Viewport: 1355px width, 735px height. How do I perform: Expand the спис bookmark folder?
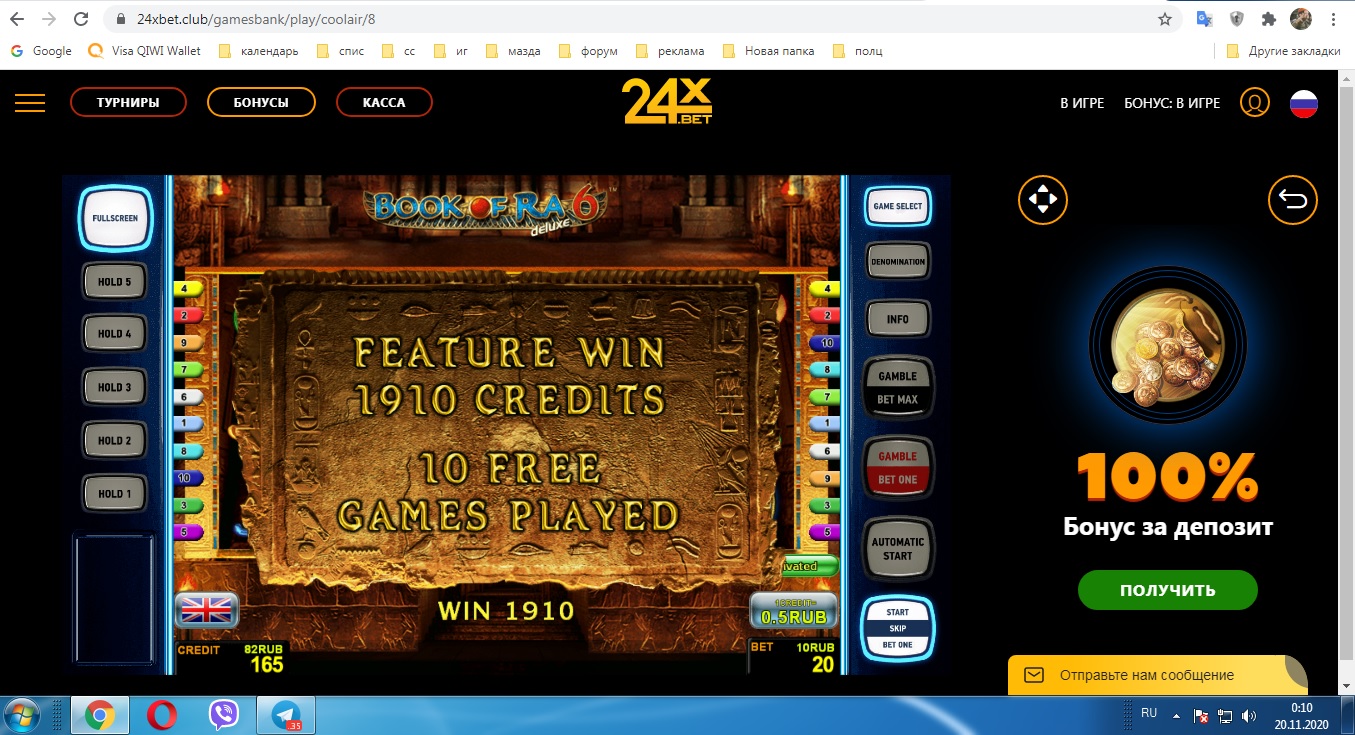point(341,51)
